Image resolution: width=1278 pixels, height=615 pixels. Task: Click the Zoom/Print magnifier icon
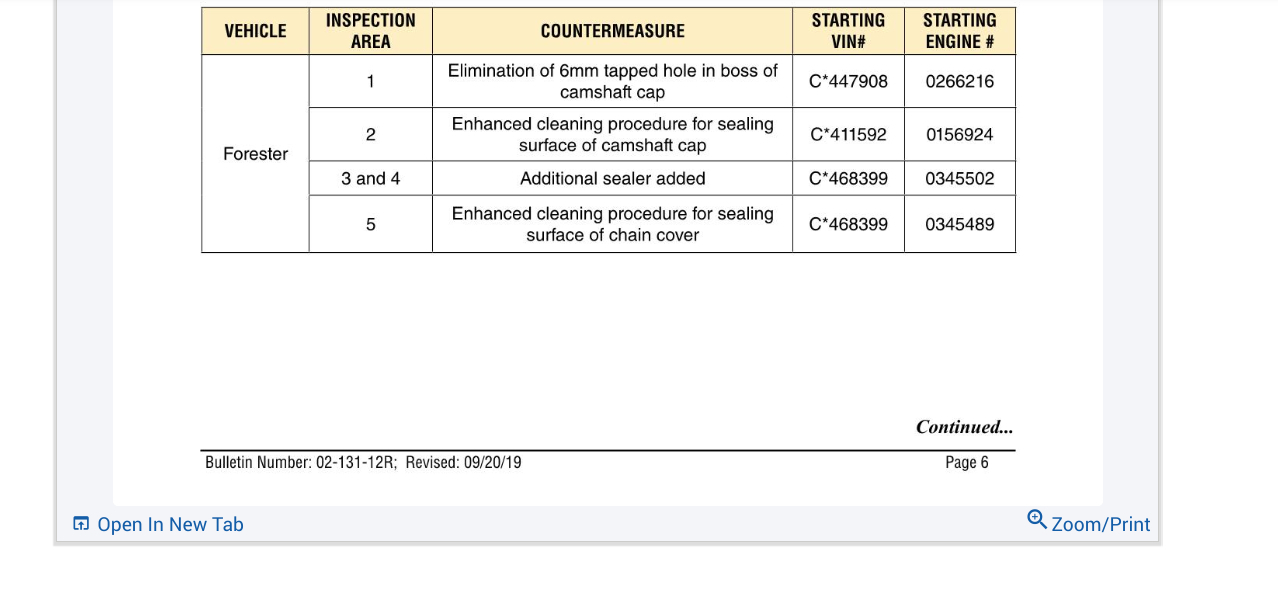tap(1037, 520)
